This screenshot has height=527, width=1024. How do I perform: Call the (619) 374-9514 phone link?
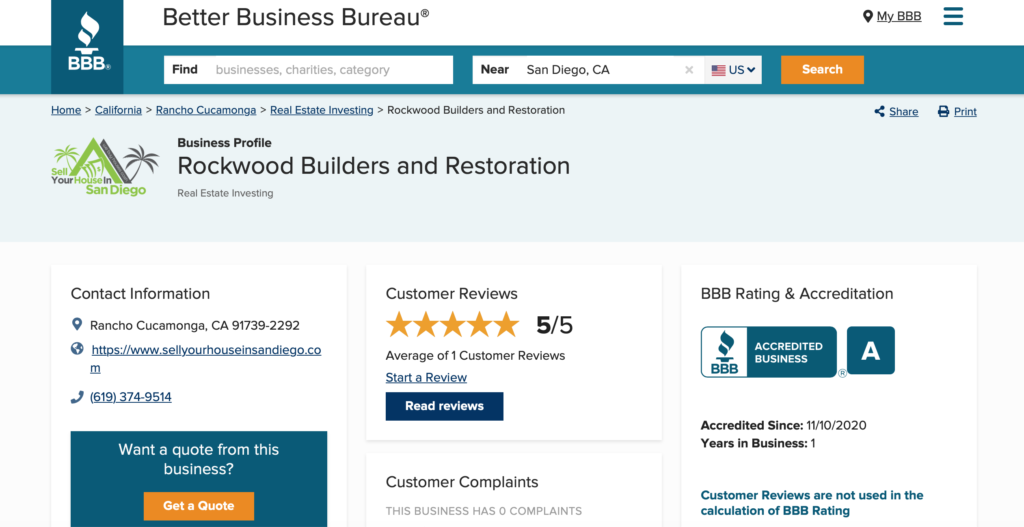pos(131,396)
